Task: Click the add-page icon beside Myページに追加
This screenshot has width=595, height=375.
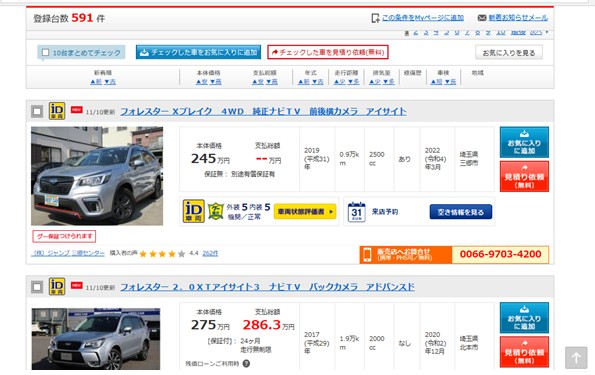Action: coord(375,18)
